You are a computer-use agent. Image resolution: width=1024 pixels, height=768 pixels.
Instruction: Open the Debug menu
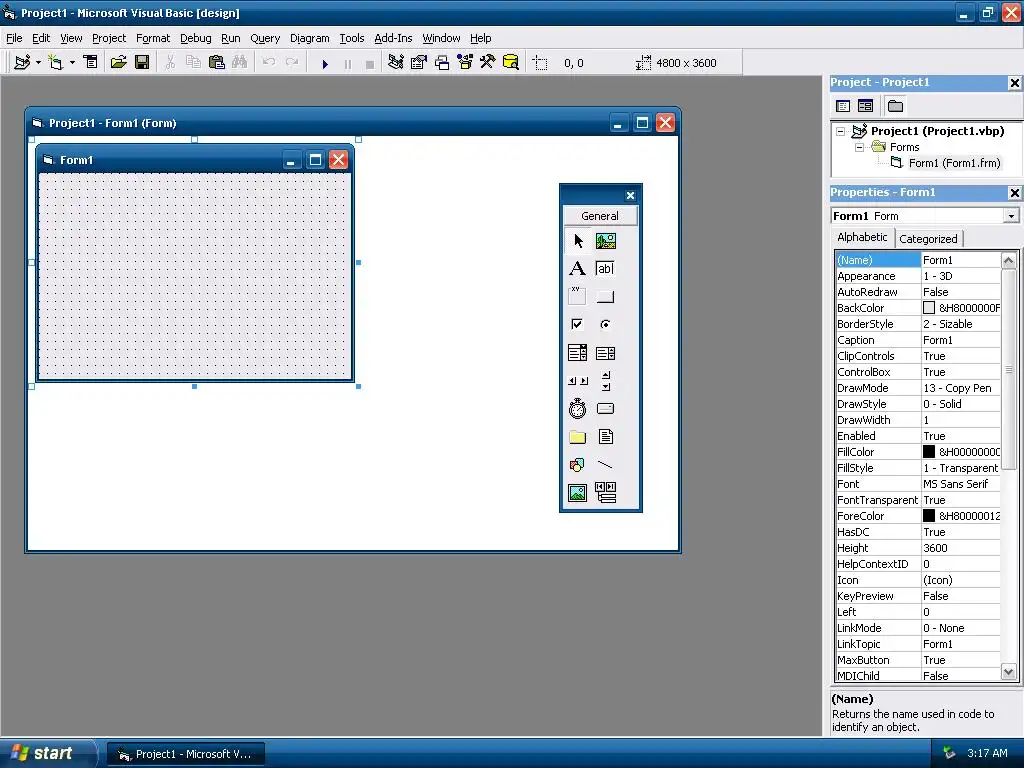[195, 39]
